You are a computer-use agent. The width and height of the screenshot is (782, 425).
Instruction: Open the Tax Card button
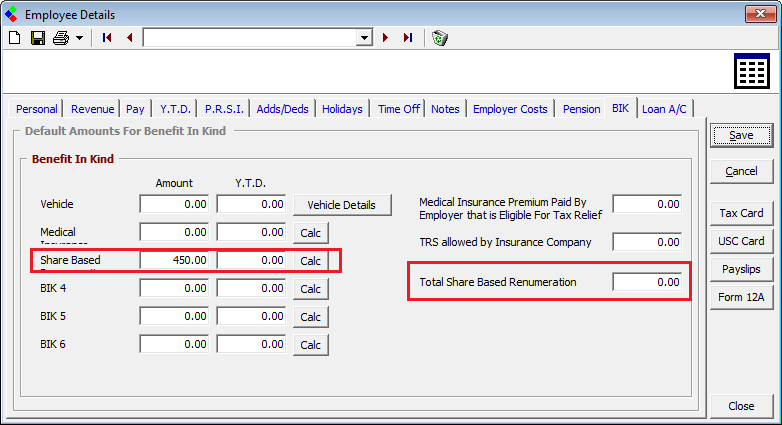(x=741, y=213)
